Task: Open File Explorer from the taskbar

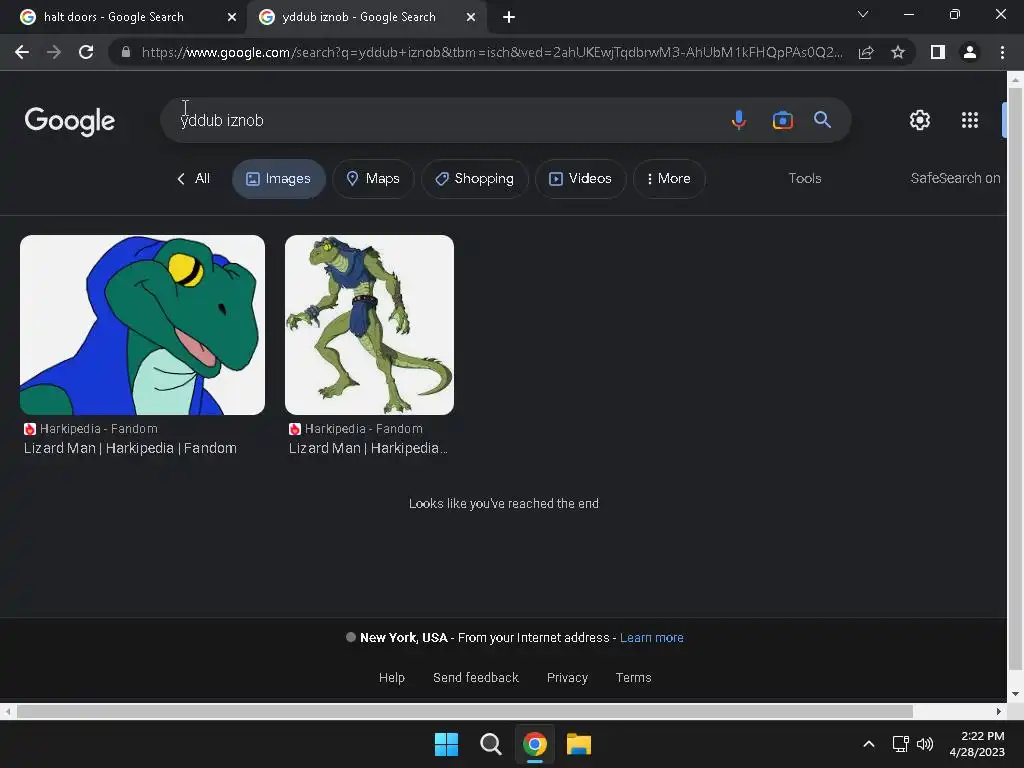Action: tap(579, 744)
